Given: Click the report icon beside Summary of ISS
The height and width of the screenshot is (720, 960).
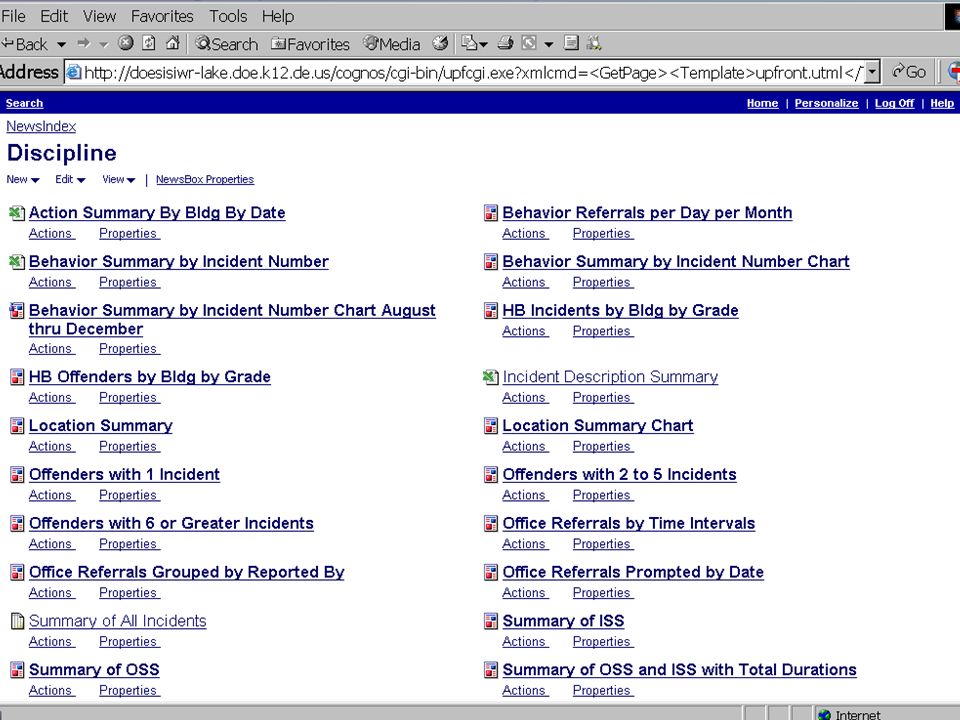Looking at the screenshot, I should pyautogui.click(x=490, y=621).
